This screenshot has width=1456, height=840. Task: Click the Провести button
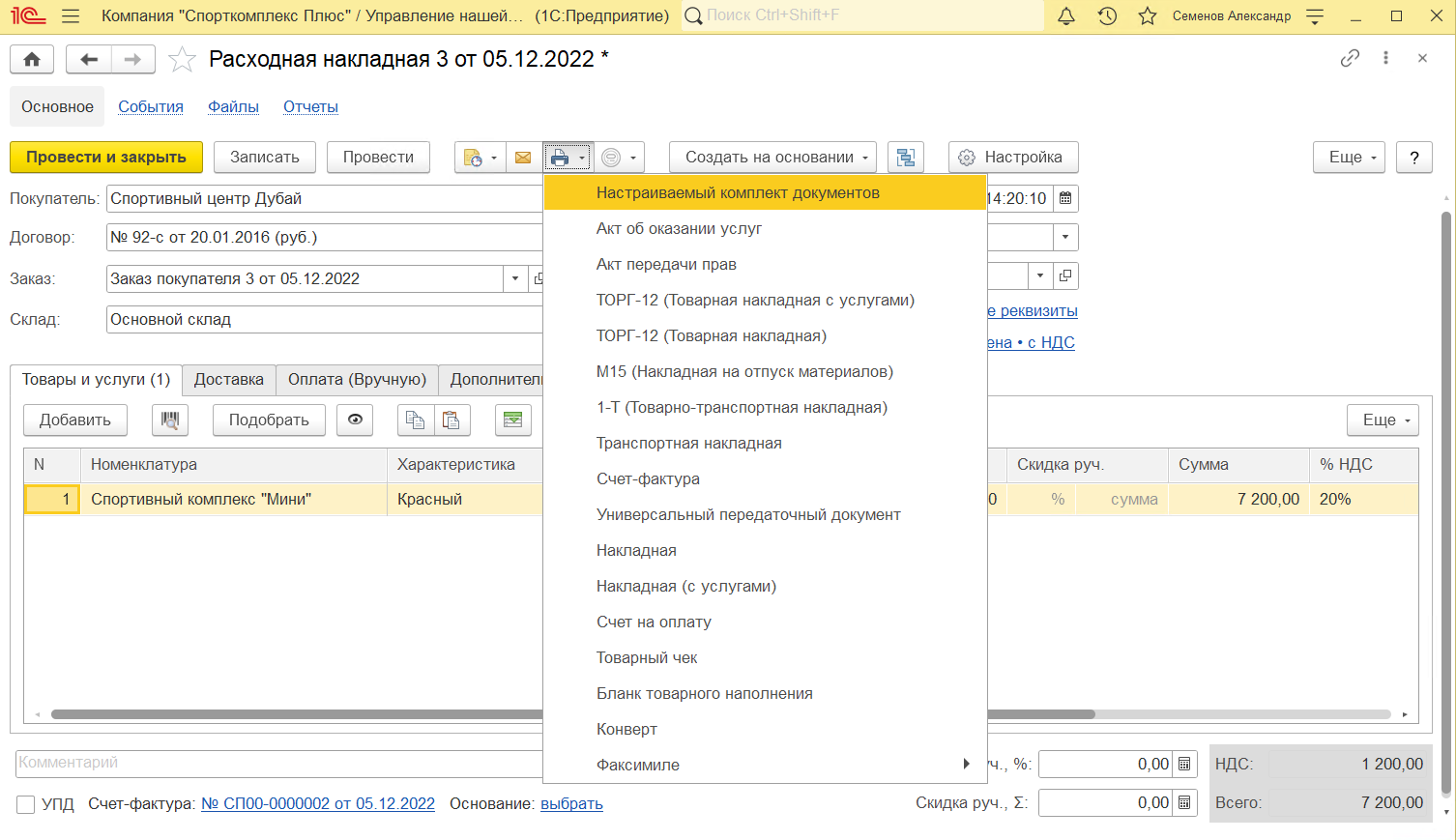378,158
